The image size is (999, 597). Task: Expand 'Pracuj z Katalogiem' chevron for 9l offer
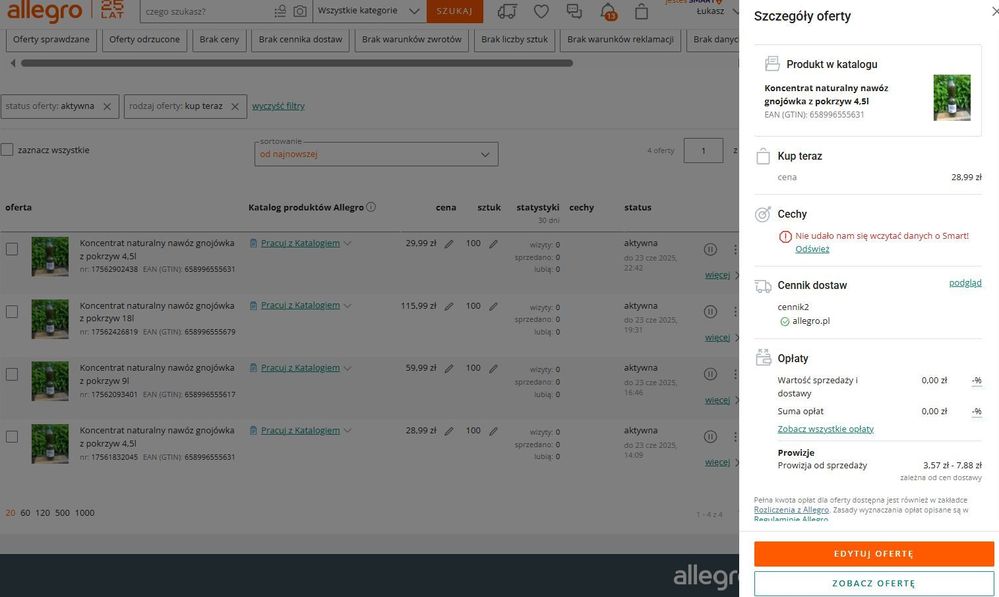pos(348,368)
